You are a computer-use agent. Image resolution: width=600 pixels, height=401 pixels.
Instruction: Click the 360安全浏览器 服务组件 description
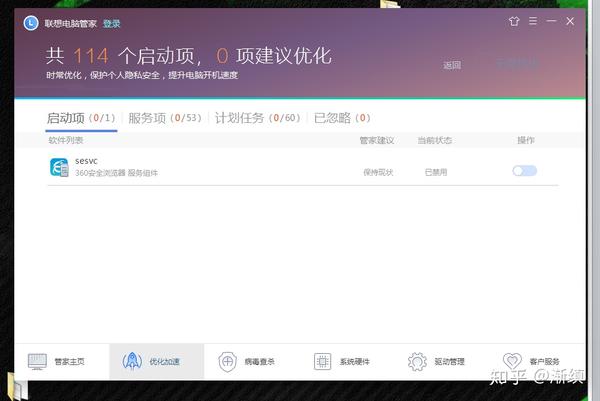coord(116,173)
